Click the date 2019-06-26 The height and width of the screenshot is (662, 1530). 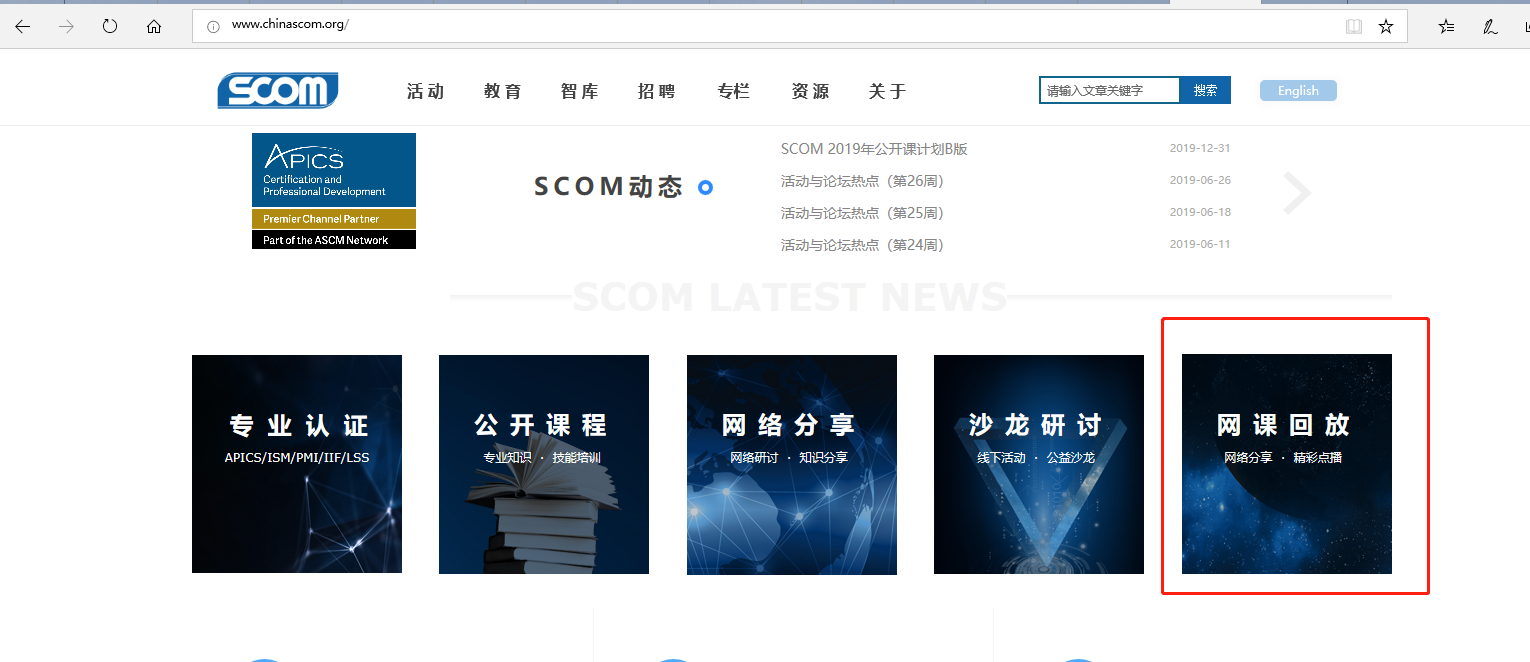pos(1200,180)
